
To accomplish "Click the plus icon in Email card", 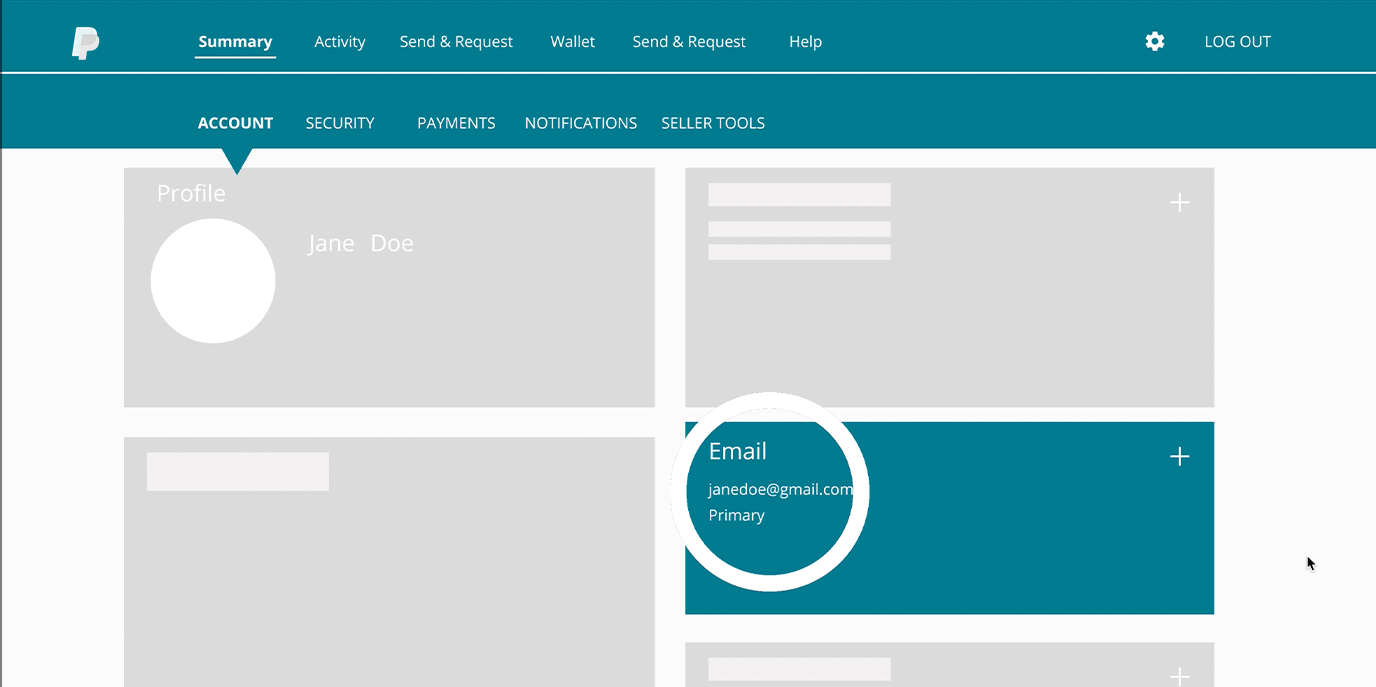I will click(x=1180, y=457).
